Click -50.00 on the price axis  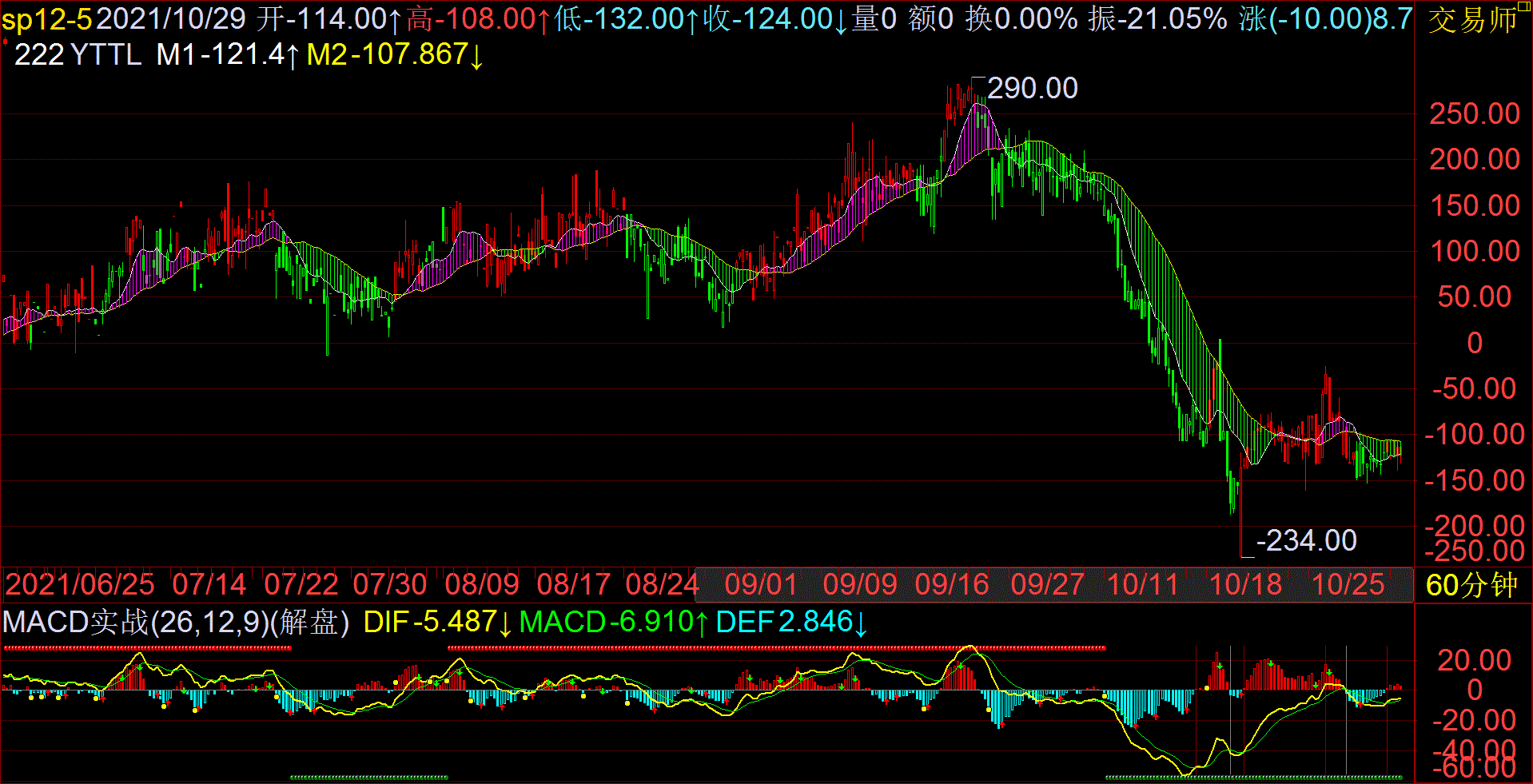click(1474, 388)
